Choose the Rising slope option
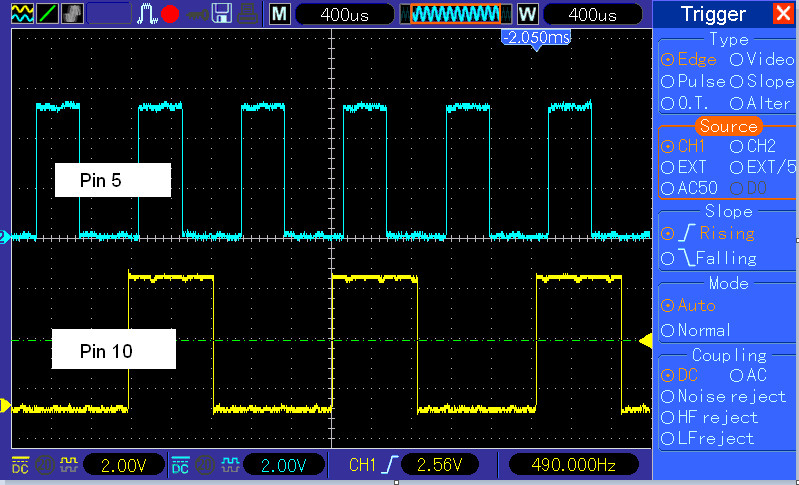The image size is (799, 485). 708,233
